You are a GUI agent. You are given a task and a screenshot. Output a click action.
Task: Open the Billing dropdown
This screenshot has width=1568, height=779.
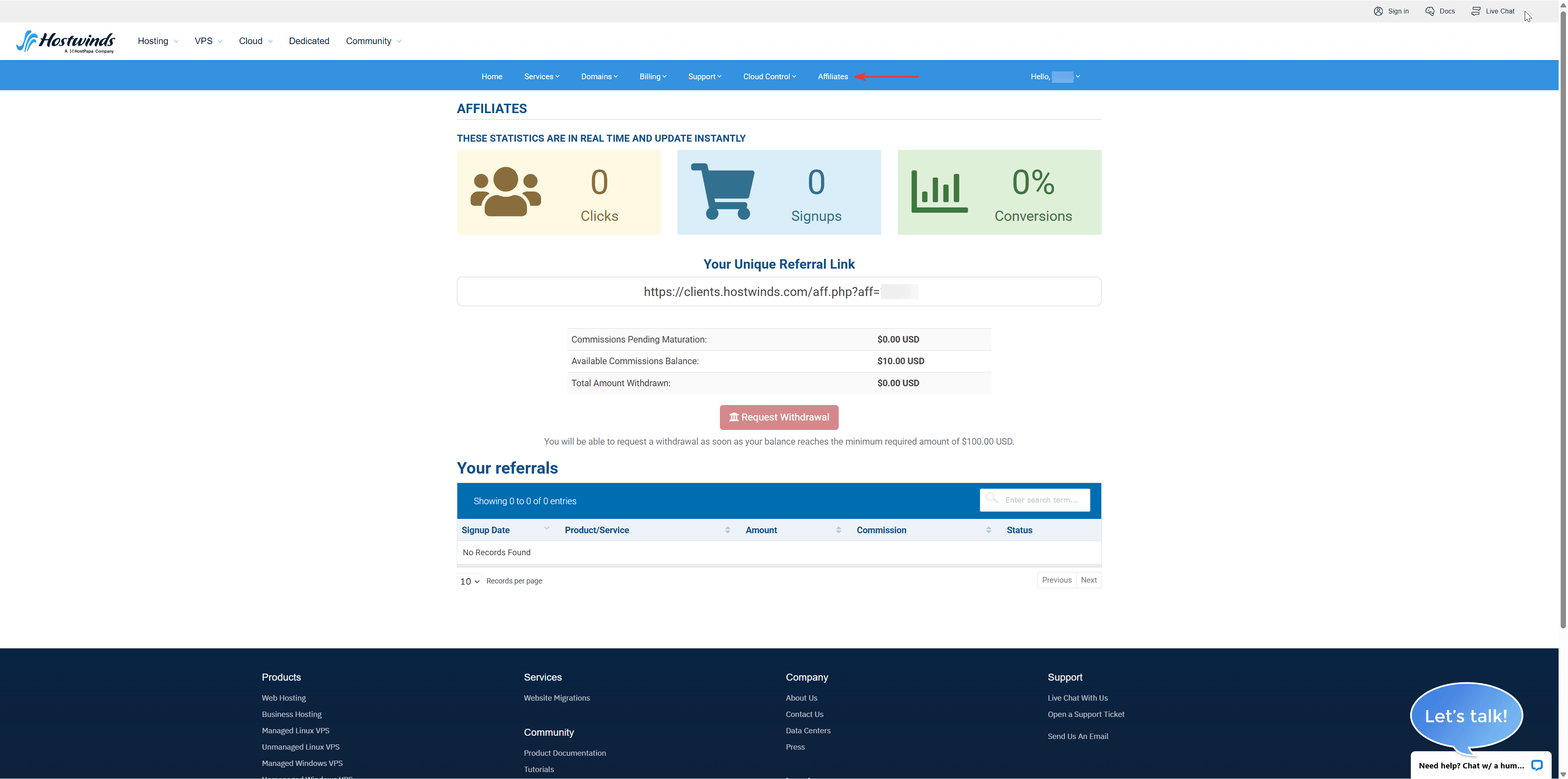point(653,77)
